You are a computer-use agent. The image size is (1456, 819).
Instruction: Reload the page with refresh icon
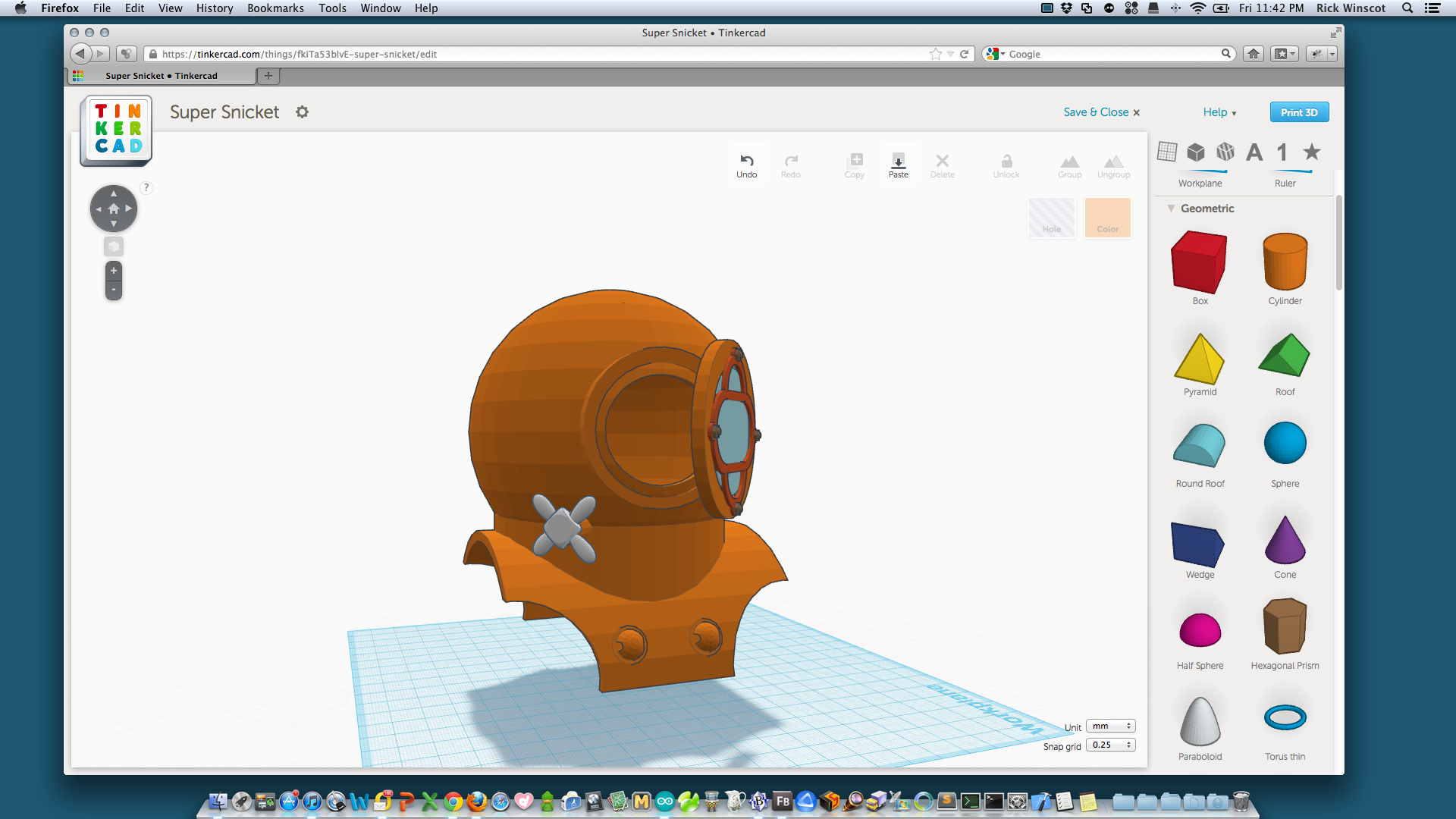[965, 54]
